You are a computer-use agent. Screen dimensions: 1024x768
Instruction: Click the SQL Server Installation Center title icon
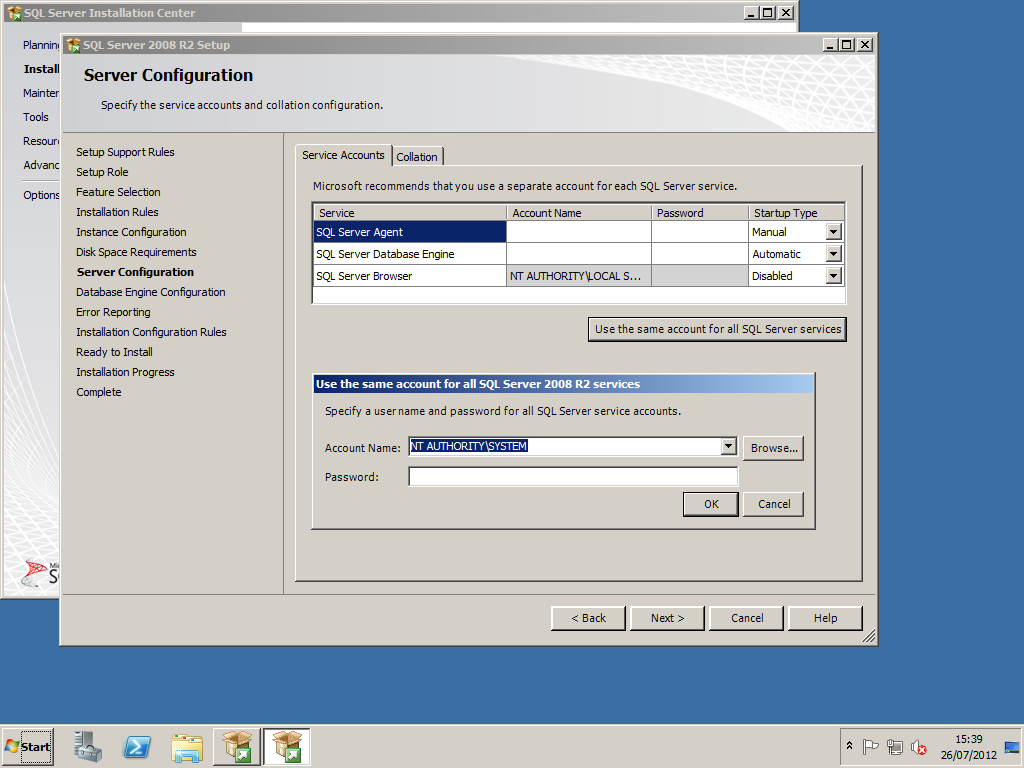[x=14, y=12]
